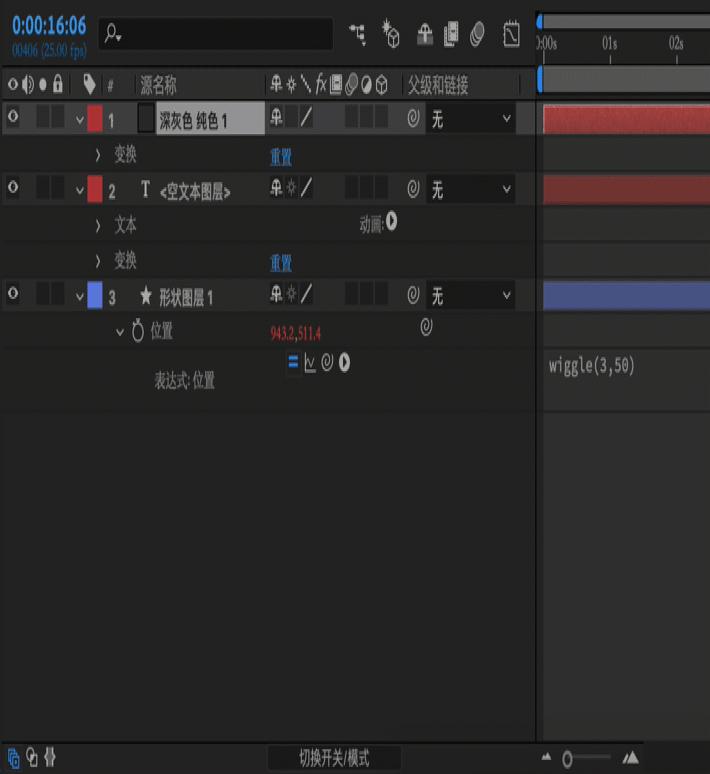Toggle the Draft 3D icon
The height and width of the screenshot is (774, 710).
(390, 34)
